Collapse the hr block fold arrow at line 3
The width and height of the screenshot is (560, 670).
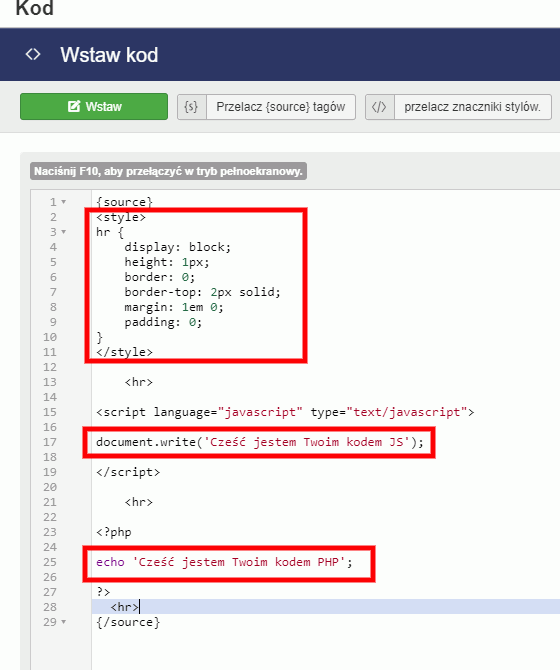pos(64,232)
